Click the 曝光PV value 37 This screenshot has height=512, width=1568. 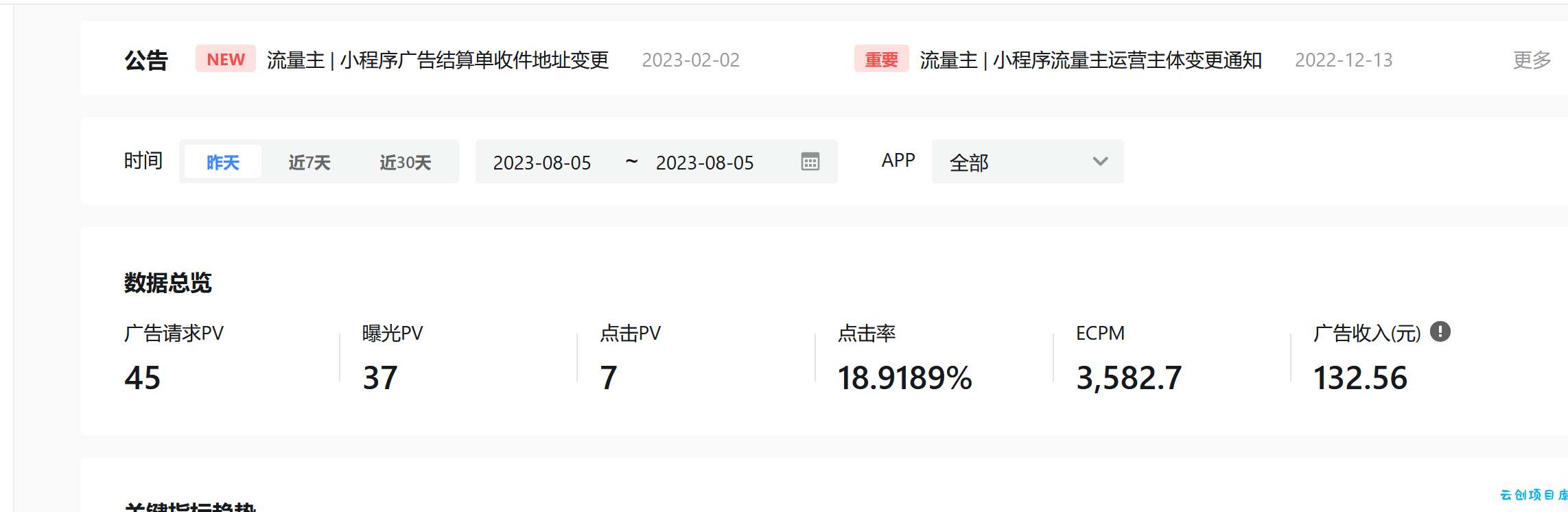380,378
